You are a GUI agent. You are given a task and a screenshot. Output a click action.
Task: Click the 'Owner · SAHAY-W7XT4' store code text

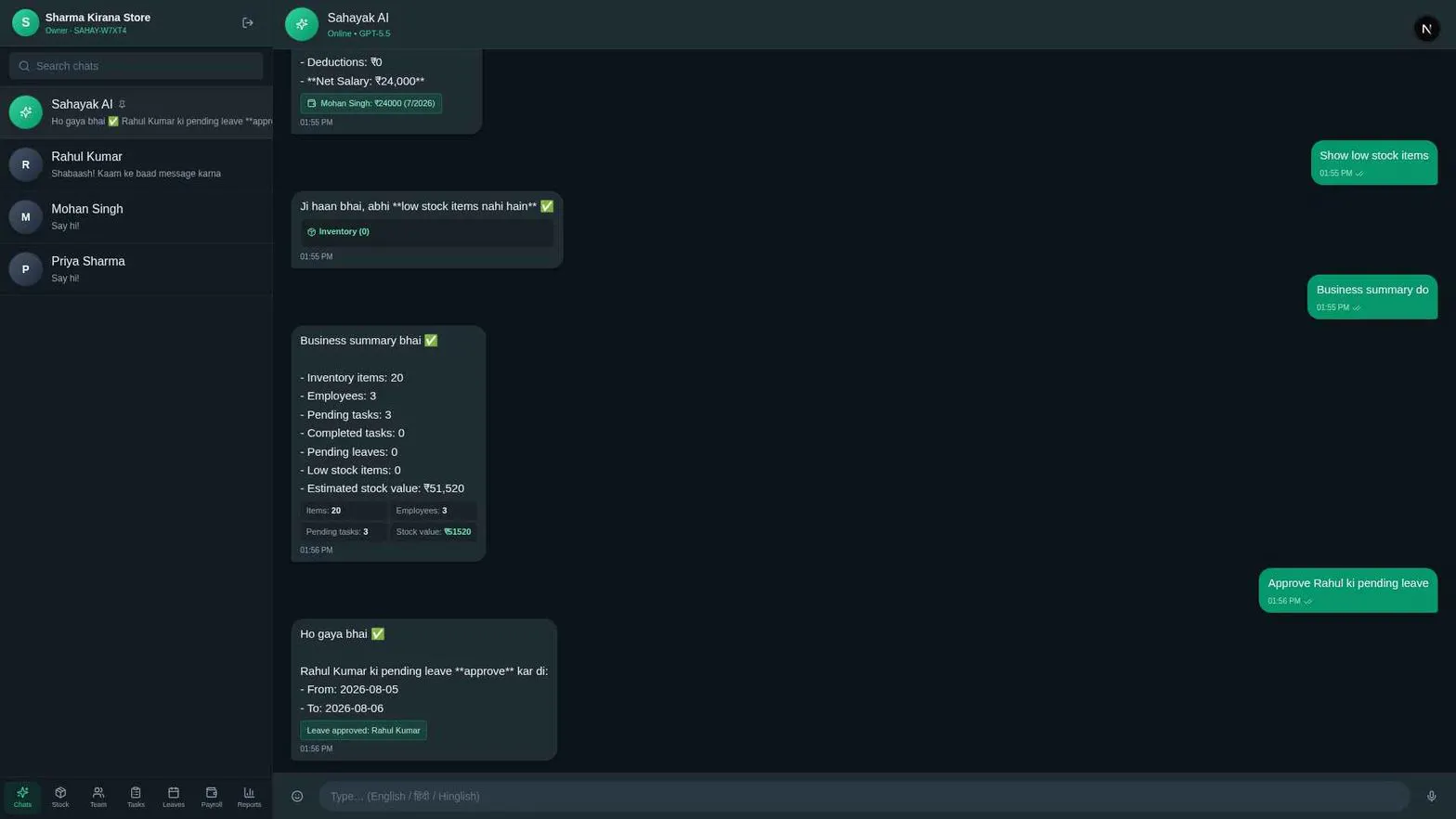coord(85,31)
